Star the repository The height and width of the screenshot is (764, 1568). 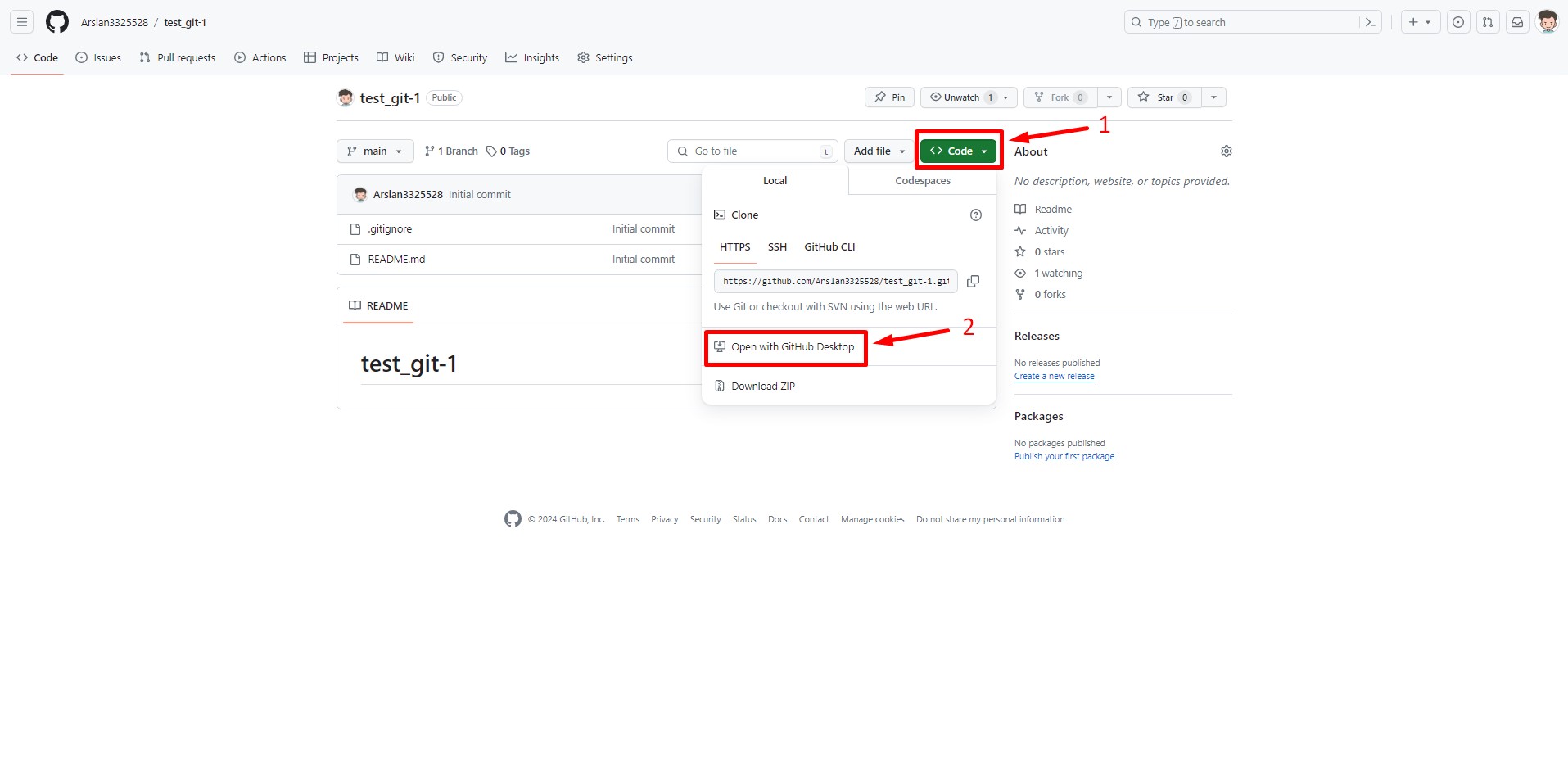coord(1164,97)
